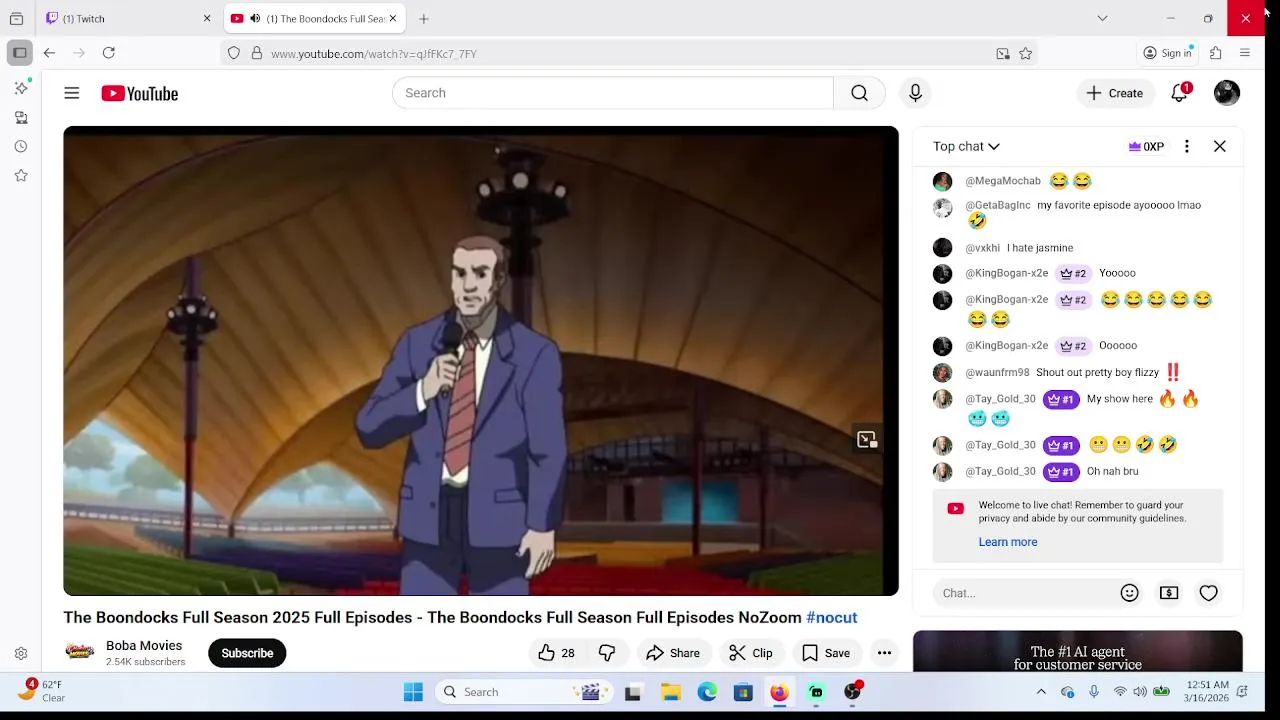
Task: Follow the Learn more chat link
Action: [x=1007, y=542]
